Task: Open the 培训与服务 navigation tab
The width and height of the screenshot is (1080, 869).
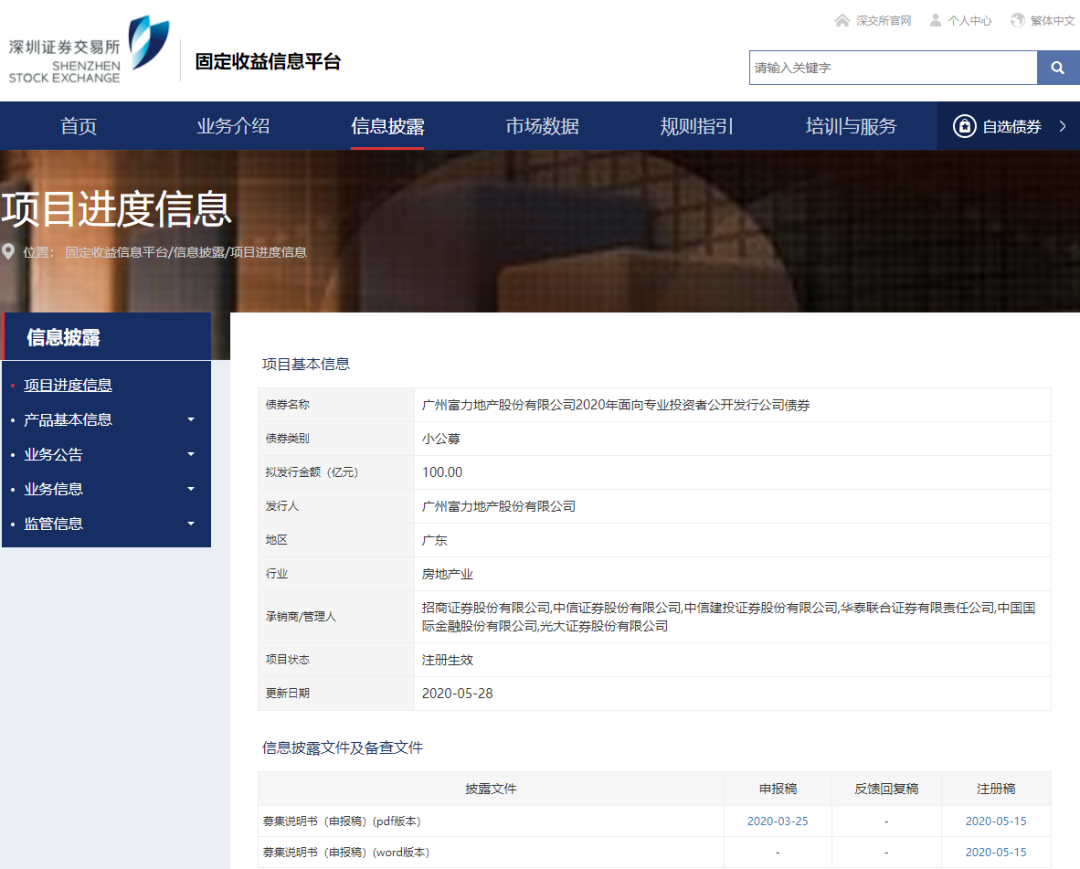Action: (851, 126)
